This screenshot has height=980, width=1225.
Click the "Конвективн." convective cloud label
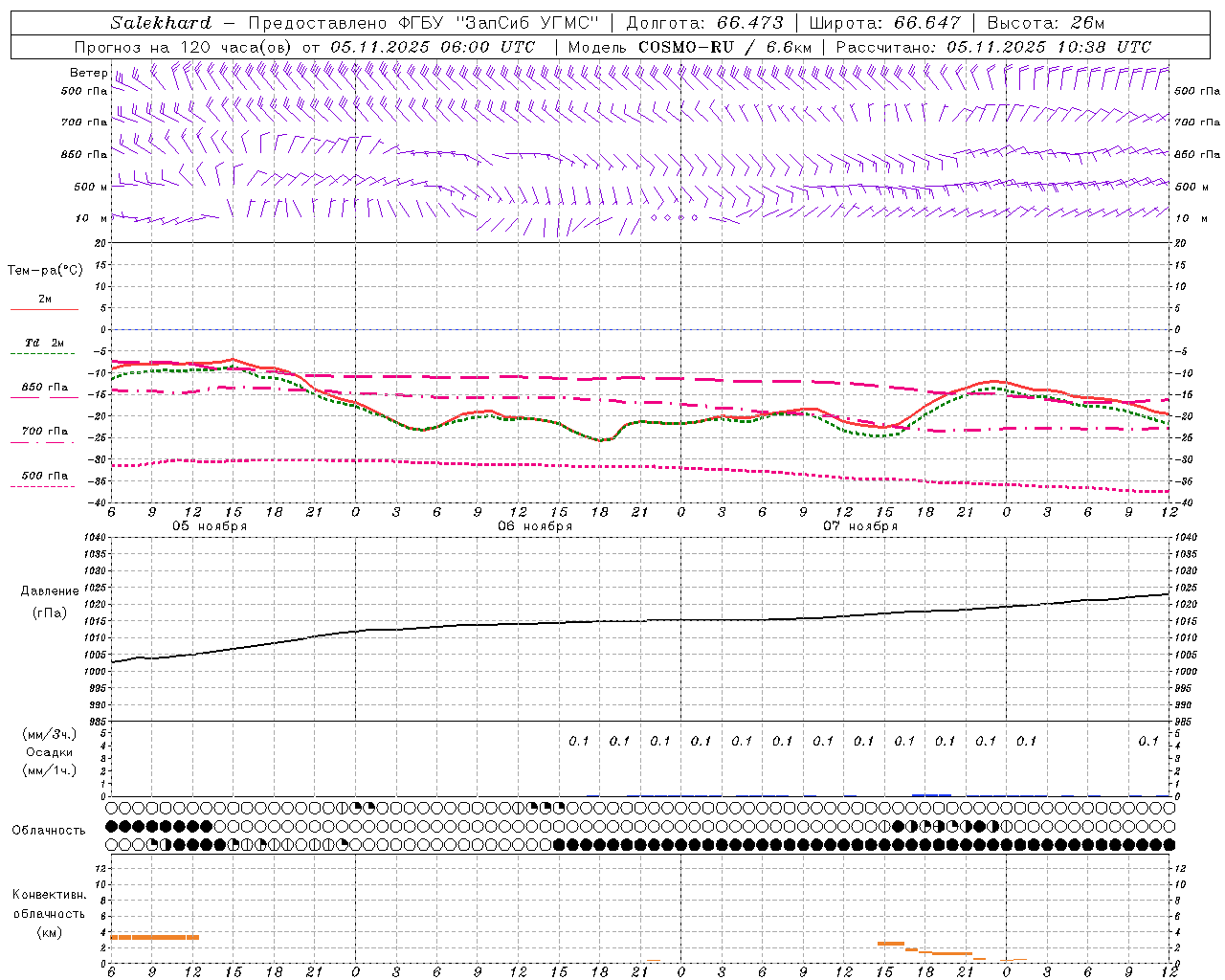click(x=49, y=895)
